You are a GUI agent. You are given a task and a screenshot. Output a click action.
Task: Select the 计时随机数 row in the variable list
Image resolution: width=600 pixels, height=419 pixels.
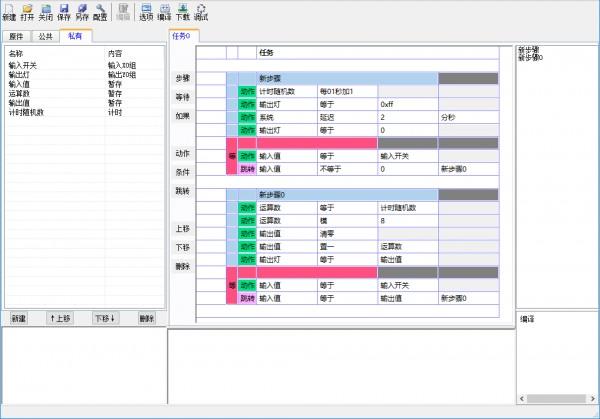click(84, 112)
